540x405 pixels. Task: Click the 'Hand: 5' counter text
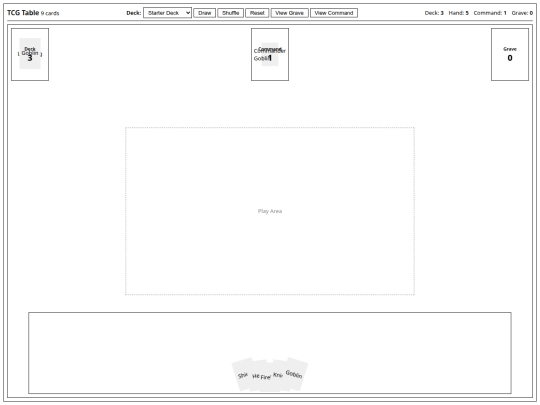click(458, 13)
